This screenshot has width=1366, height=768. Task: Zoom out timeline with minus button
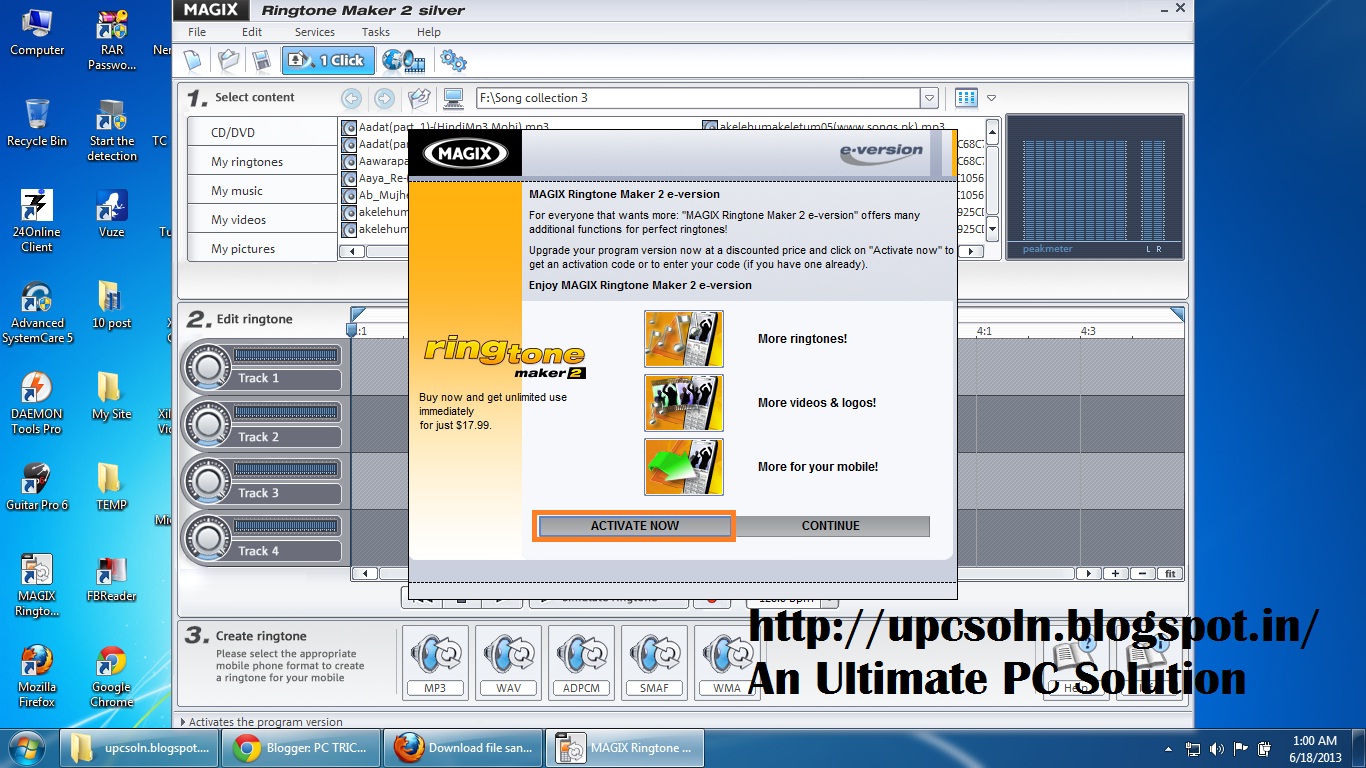(1143, 574)
